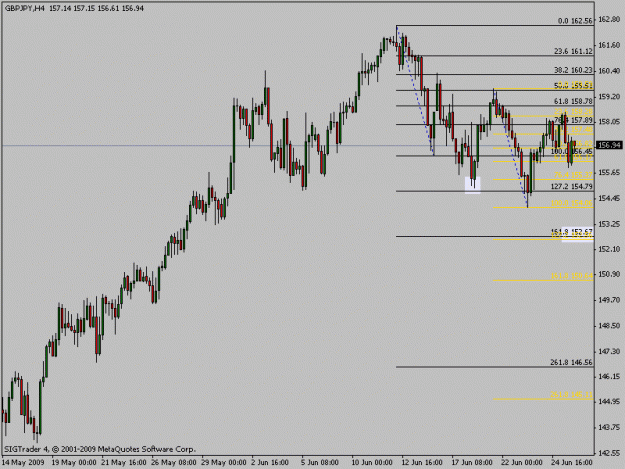Viewport: 625px width, 469px height.
Task: Click the 147.30 price axis label
Action: tap(609, 351)
